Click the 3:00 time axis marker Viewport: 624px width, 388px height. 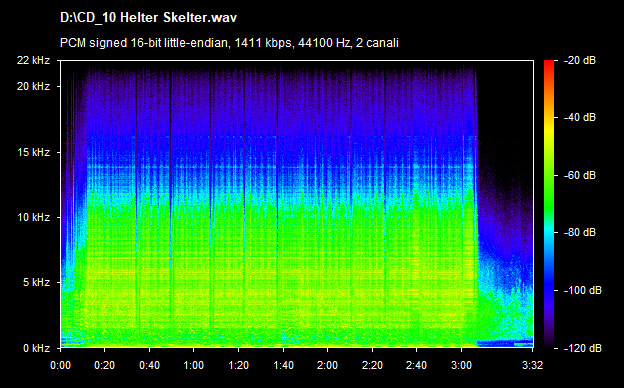pos(462,365)
